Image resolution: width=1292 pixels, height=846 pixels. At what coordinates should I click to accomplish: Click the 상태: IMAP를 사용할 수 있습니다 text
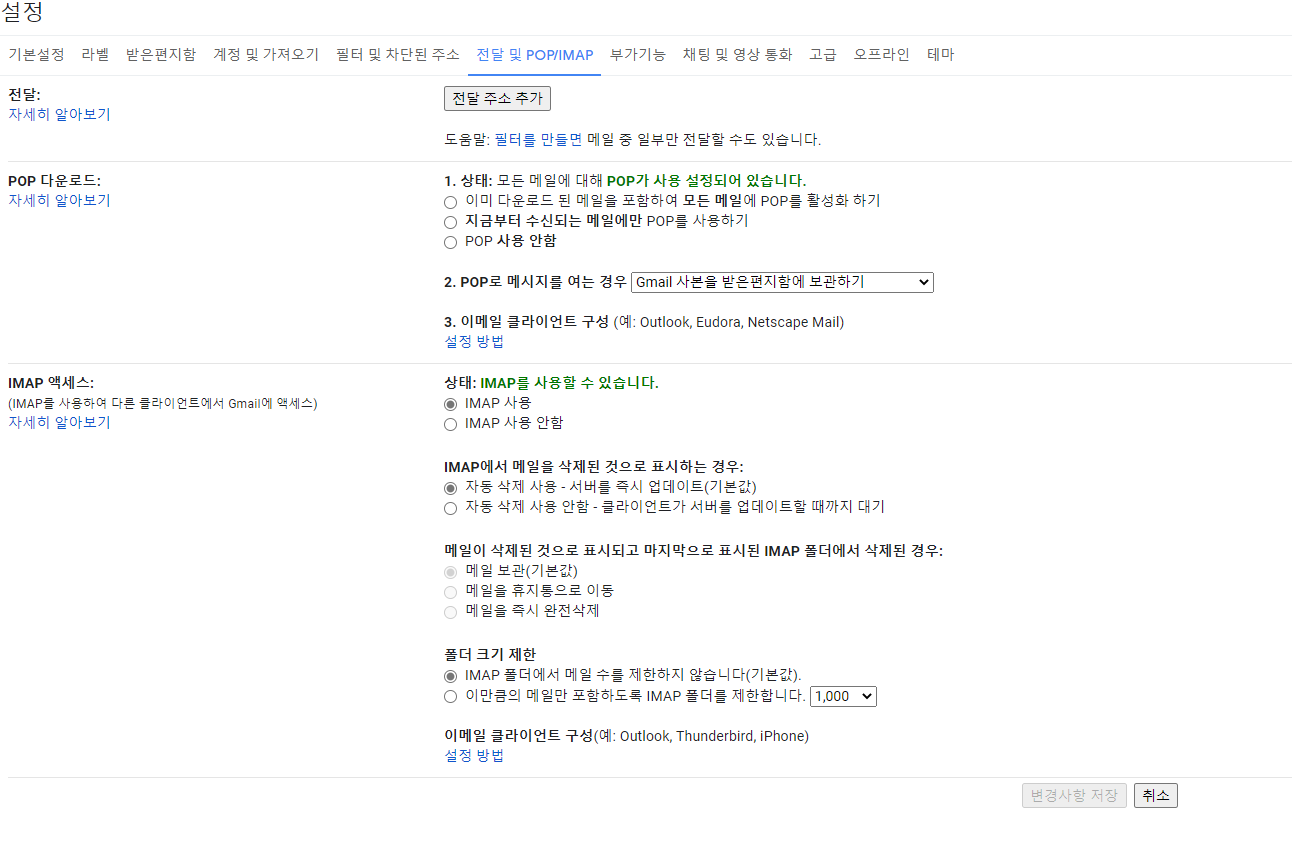click(551, 383)
